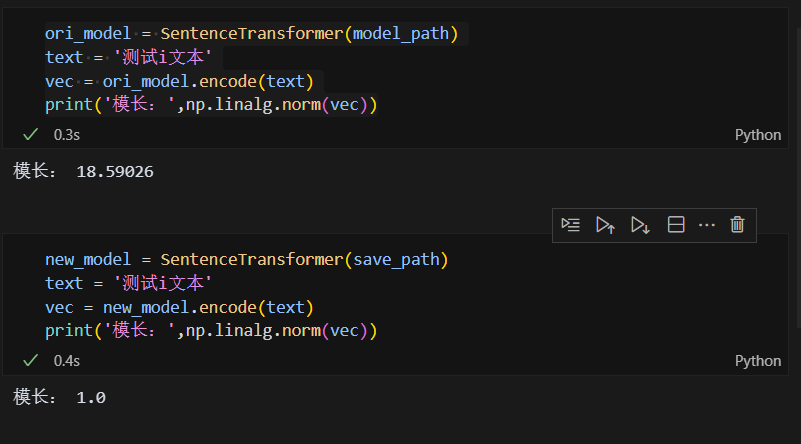Select output value 18.59026
Screen dimensions: 801x444
pyautogui.click(x=115, y=172)
